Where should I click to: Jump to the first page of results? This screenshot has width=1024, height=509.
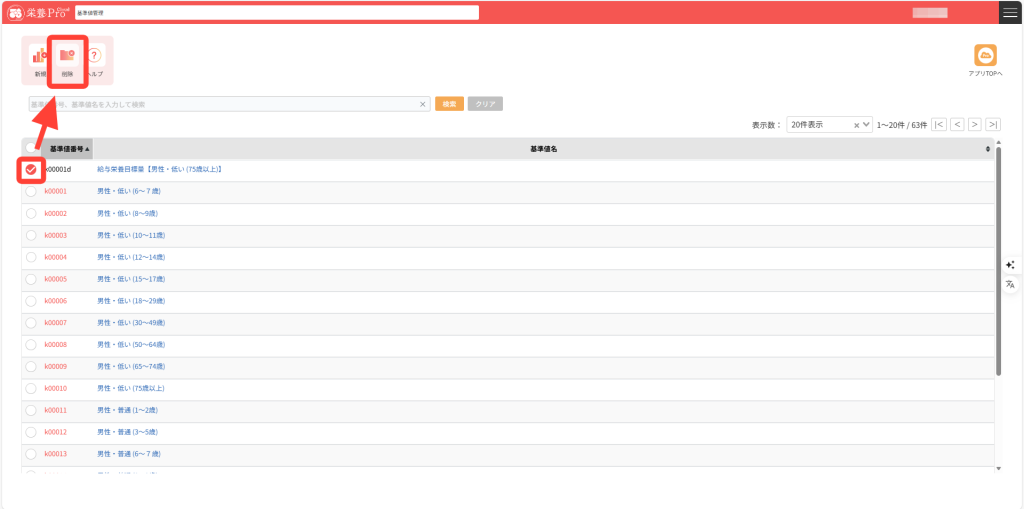point(939,125)
